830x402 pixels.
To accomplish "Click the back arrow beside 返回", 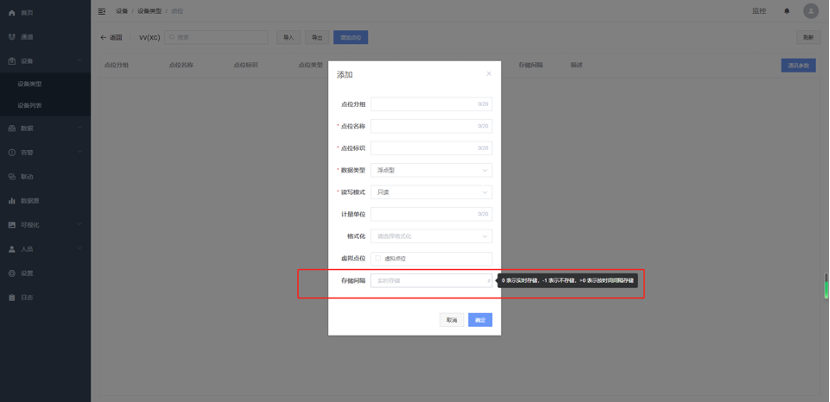I will pos(103,37).
